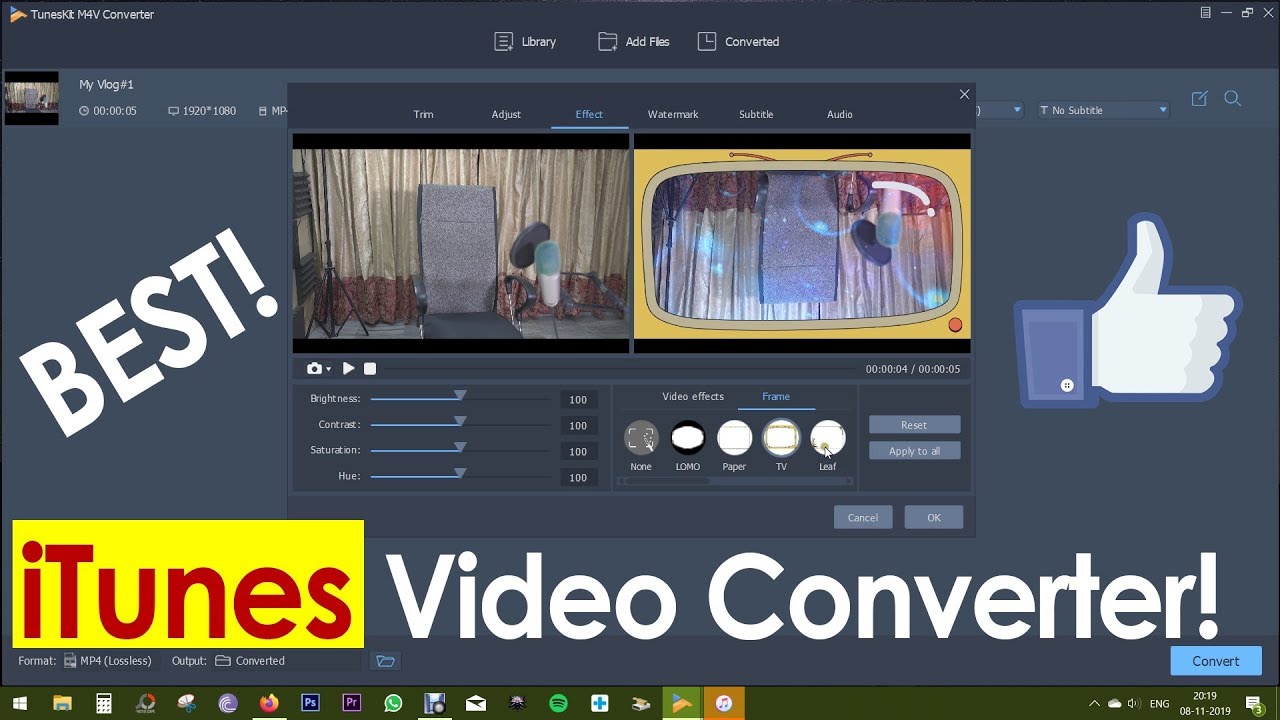
Task: Click the Apply to all button
Action: (x=914, y=451)
